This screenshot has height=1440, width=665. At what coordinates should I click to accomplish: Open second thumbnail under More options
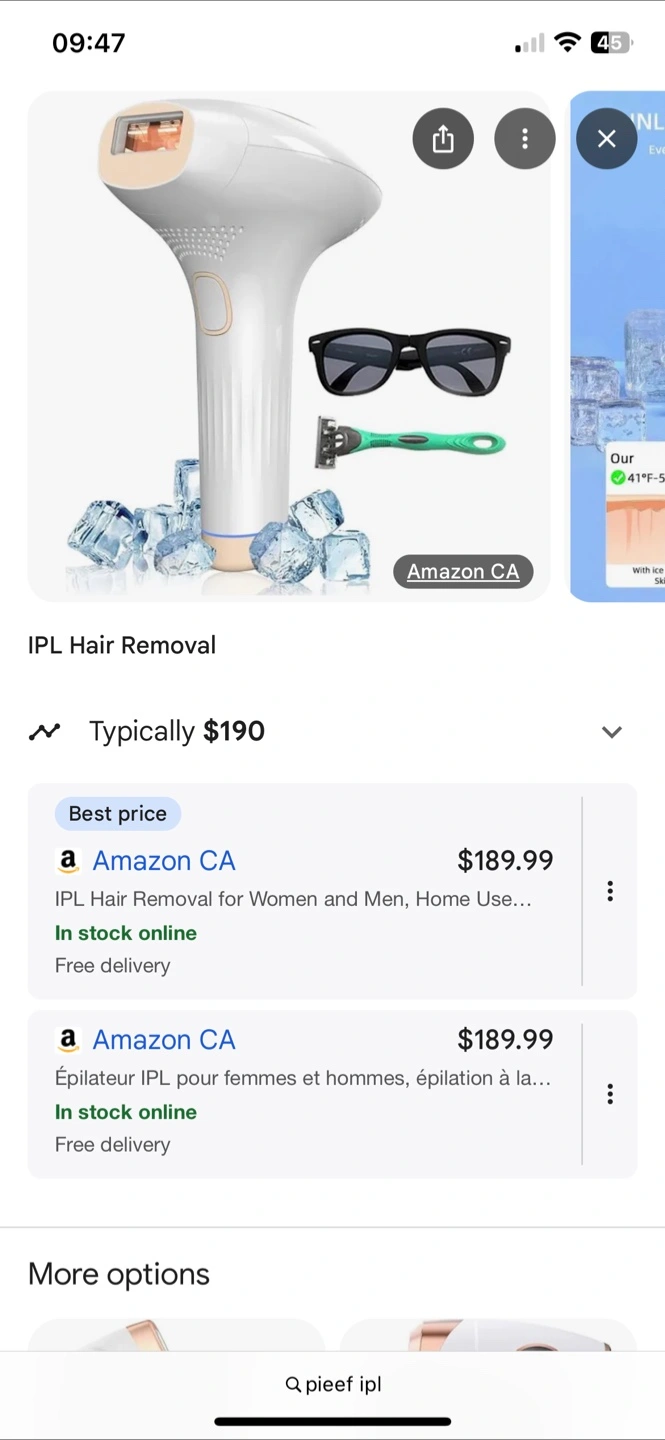coord(489,1336)
